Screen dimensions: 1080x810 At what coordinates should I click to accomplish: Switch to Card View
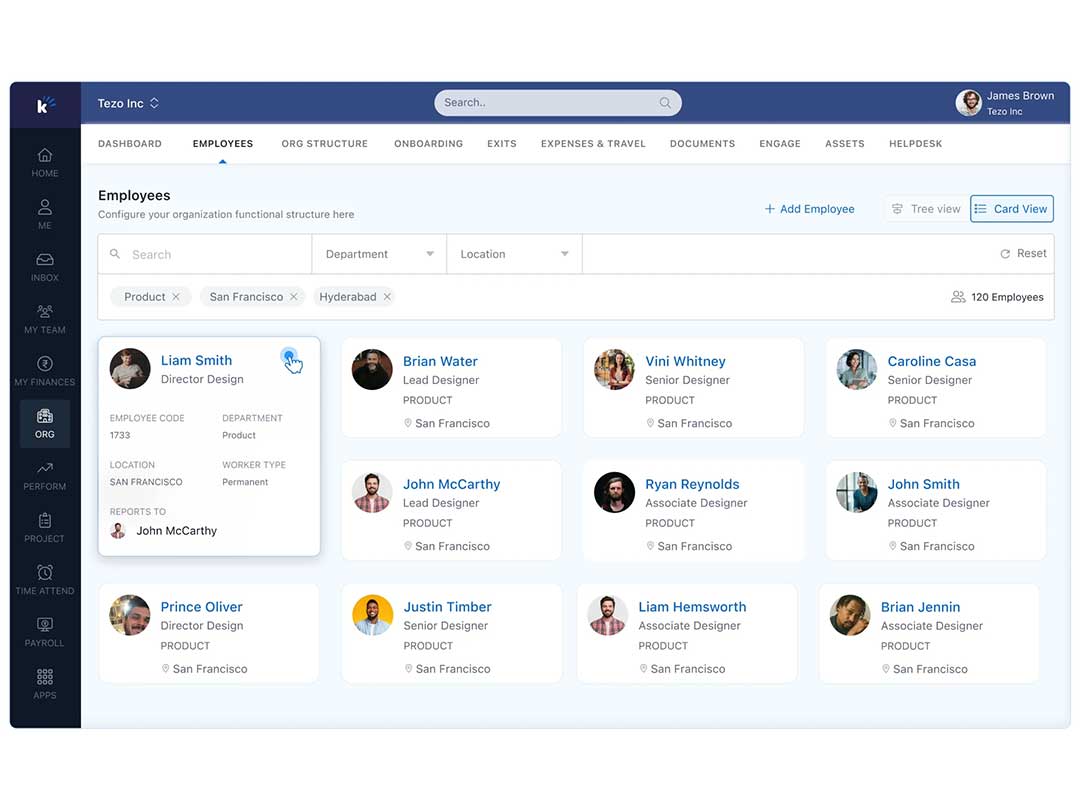click(x=1012, y=209)
